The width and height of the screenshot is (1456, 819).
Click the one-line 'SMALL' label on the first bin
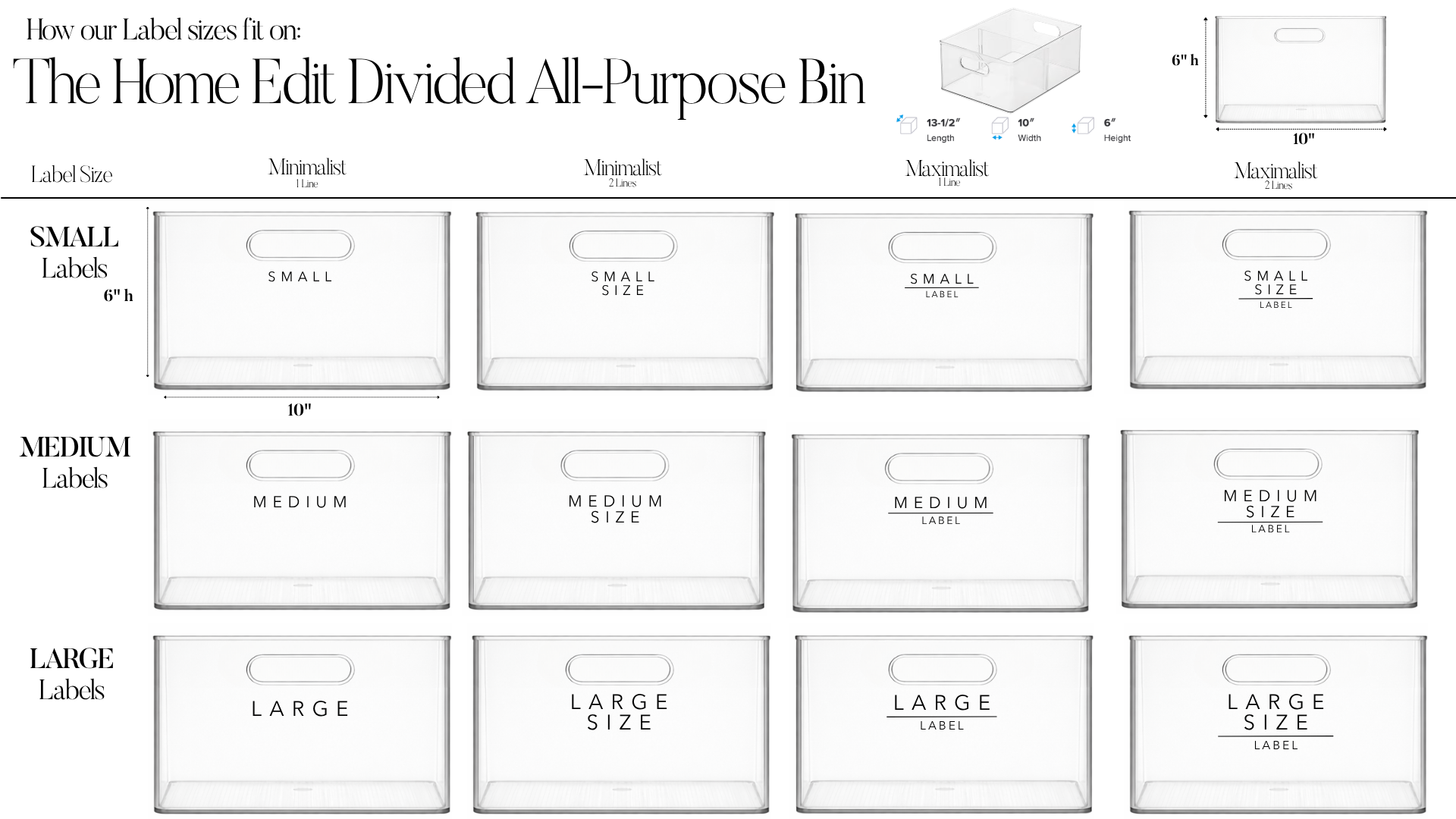(x=300, y=277)
